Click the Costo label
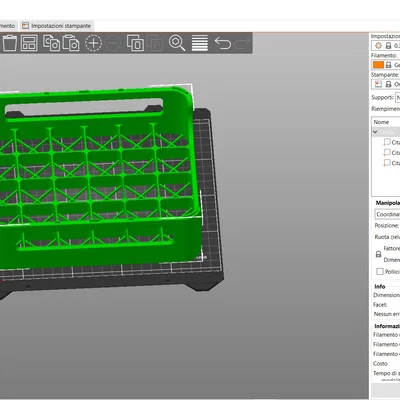This screenshot has height=400, width=400. pyautogui.click(x=380, y=364)
